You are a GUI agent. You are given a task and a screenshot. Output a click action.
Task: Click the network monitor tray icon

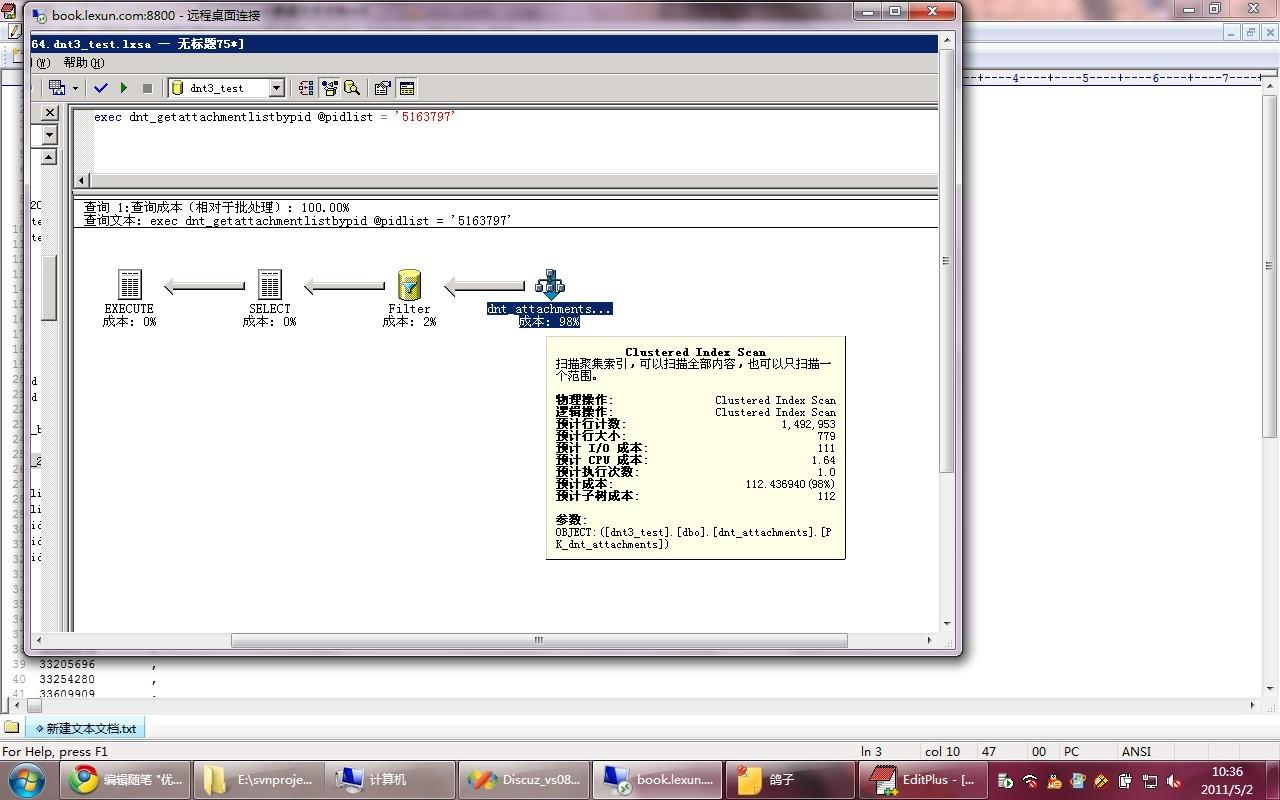pyautogui.click(x=1150, y=781)
